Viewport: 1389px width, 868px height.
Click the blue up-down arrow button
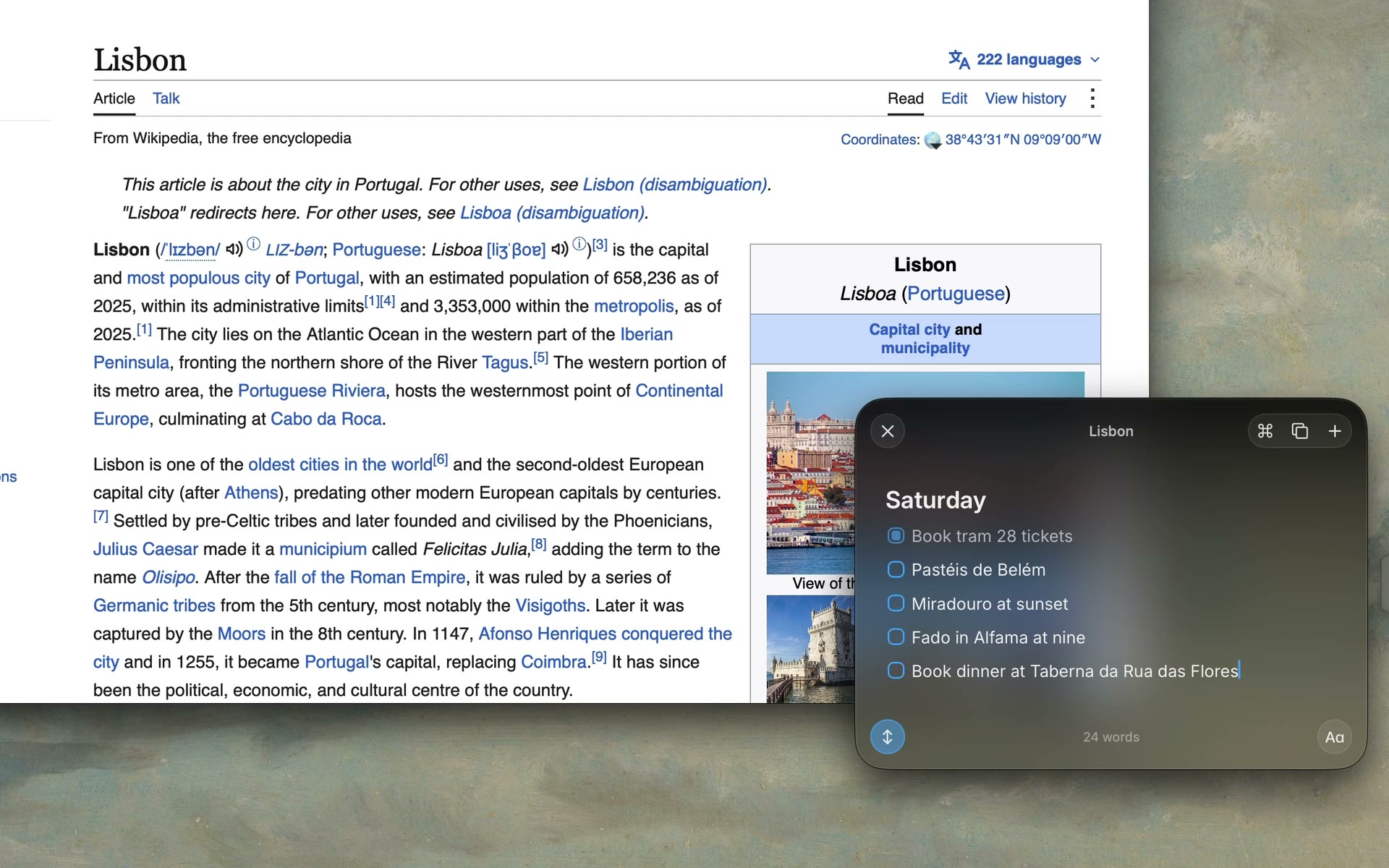tap(888, 737)
